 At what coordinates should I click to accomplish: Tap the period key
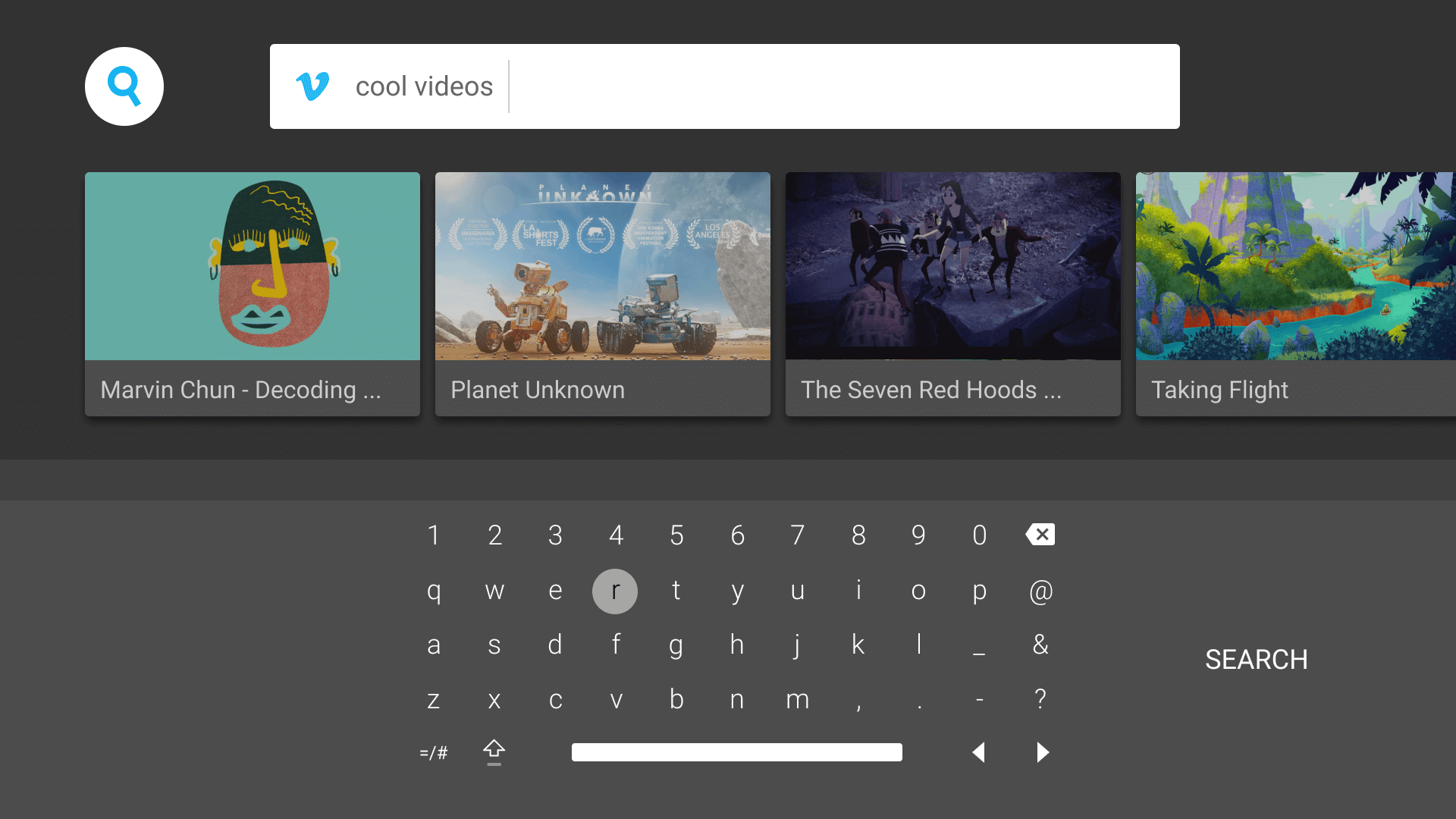pyautogui.click(x=919, y=708)
